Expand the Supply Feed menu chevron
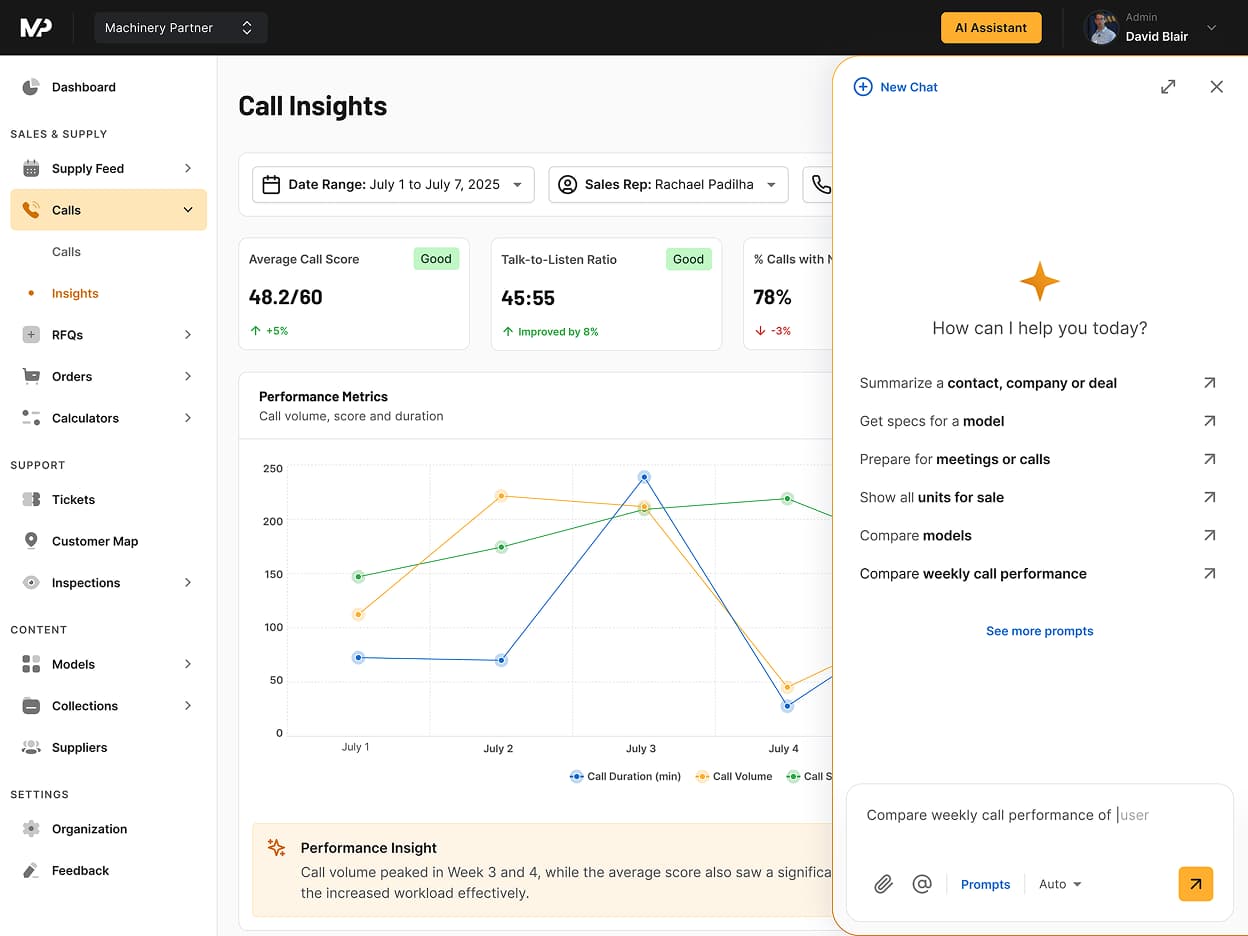 click(188, 168)
